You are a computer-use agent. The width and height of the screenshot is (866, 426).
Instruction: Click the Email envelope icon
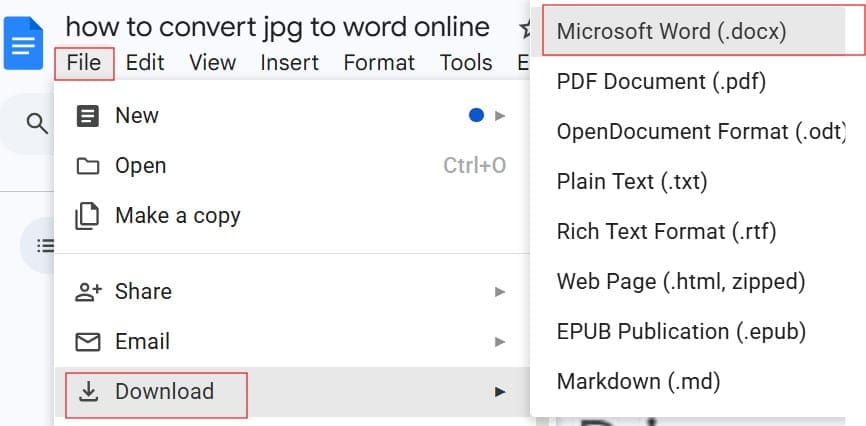[x=88, y=343]
